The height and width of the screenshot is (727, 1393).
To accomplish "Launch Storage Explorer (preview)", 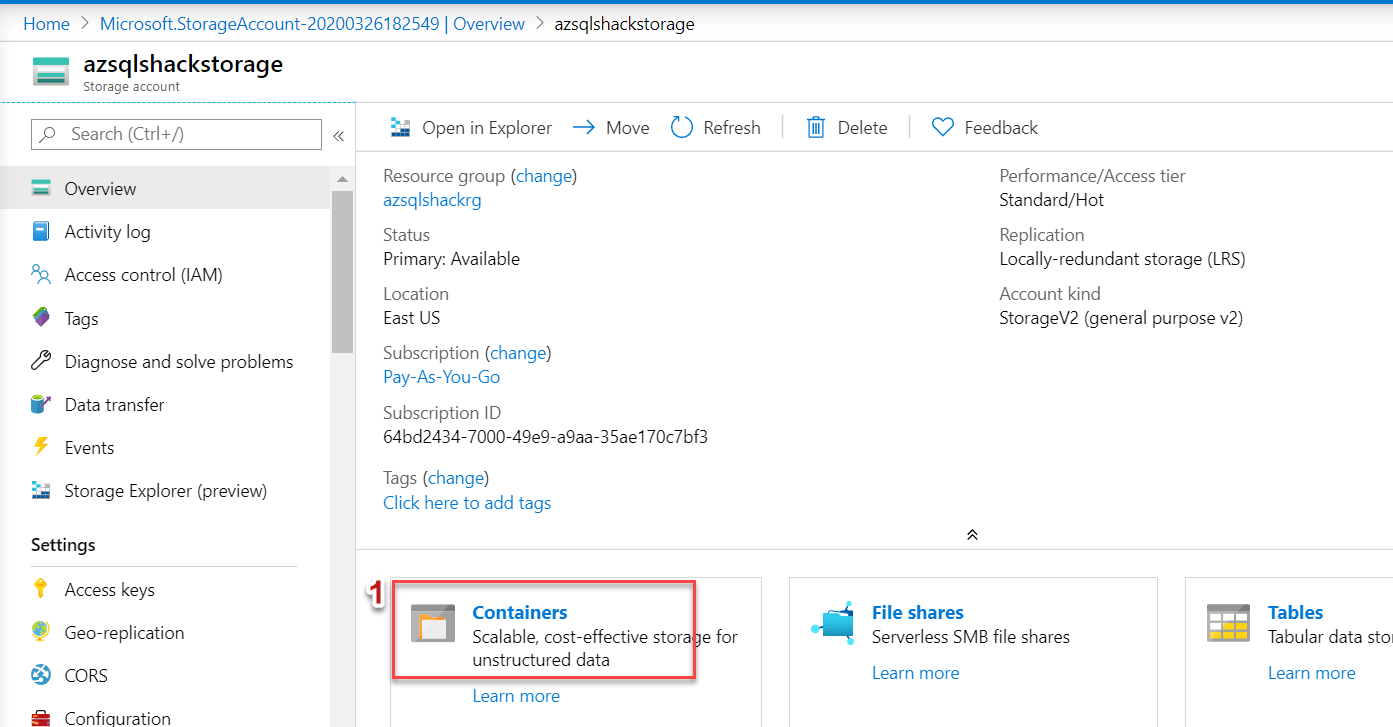I will (166, 490).
